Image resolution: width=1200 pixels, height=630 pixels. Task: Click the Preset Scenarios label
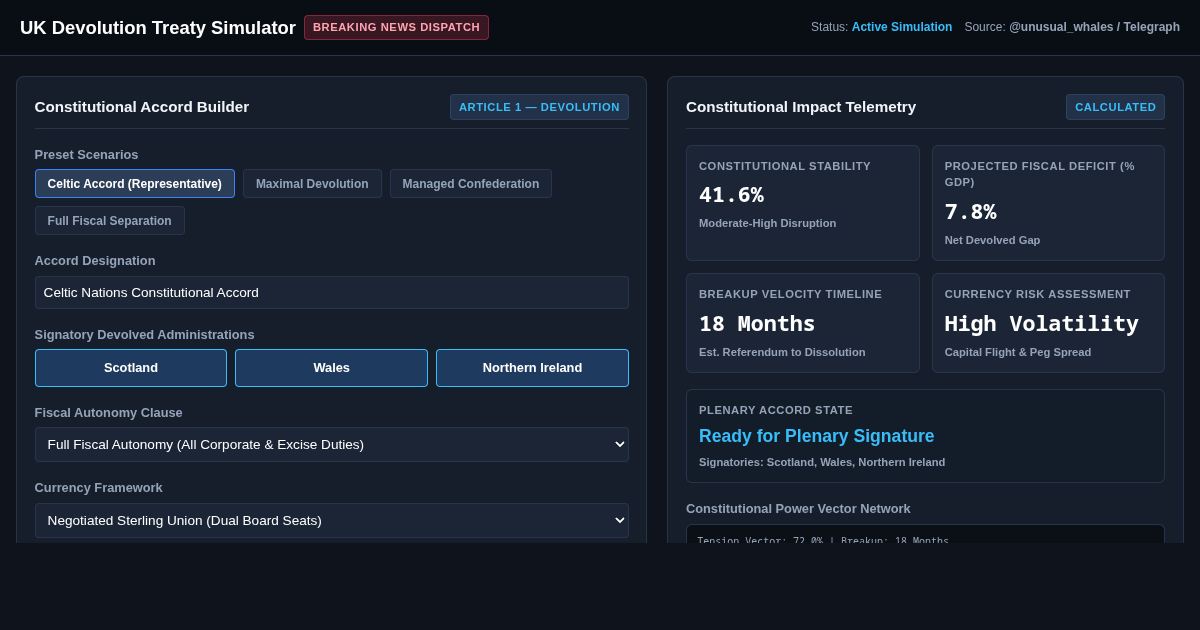[x=87, y=155]
